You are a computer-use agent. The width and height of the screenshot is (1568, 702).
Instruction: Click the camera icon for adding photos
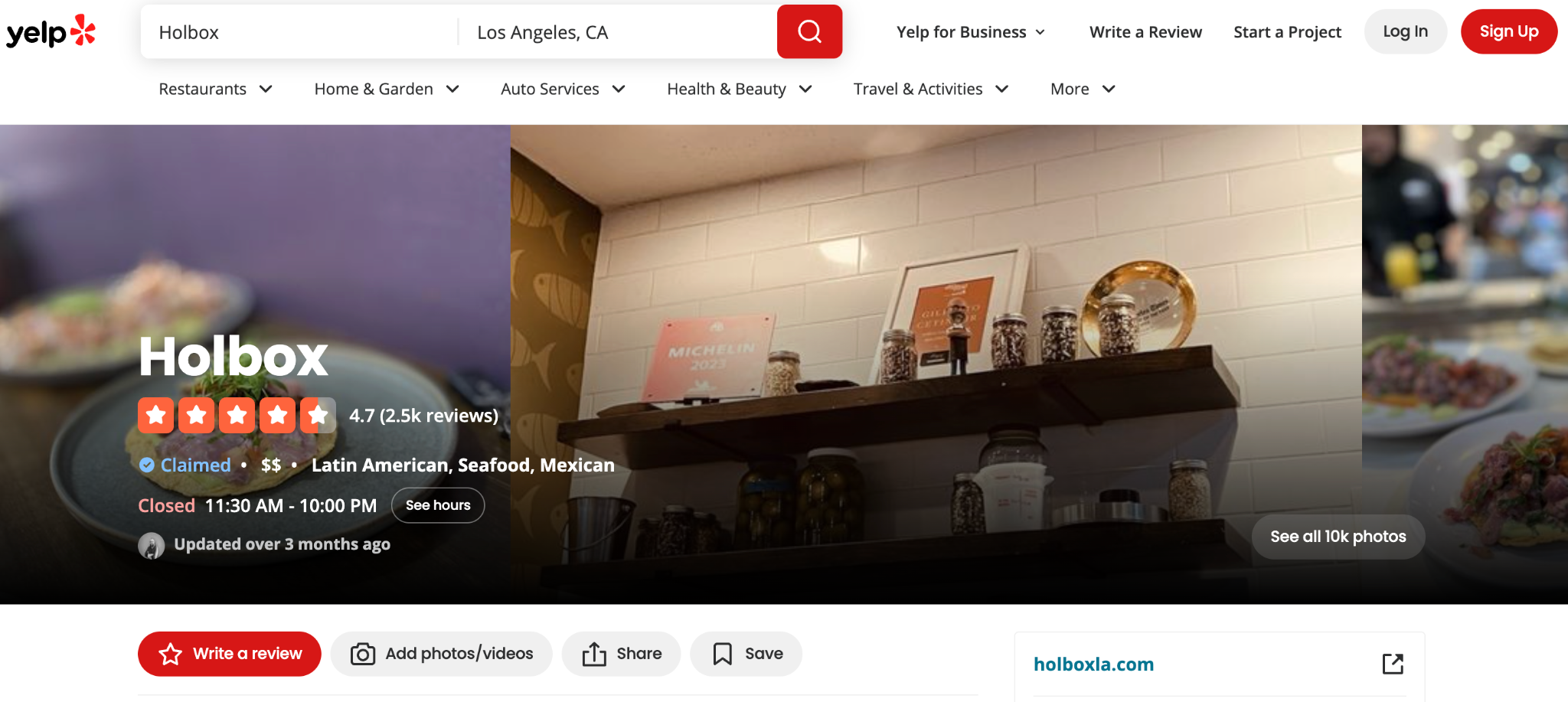(x=363, y=654)
